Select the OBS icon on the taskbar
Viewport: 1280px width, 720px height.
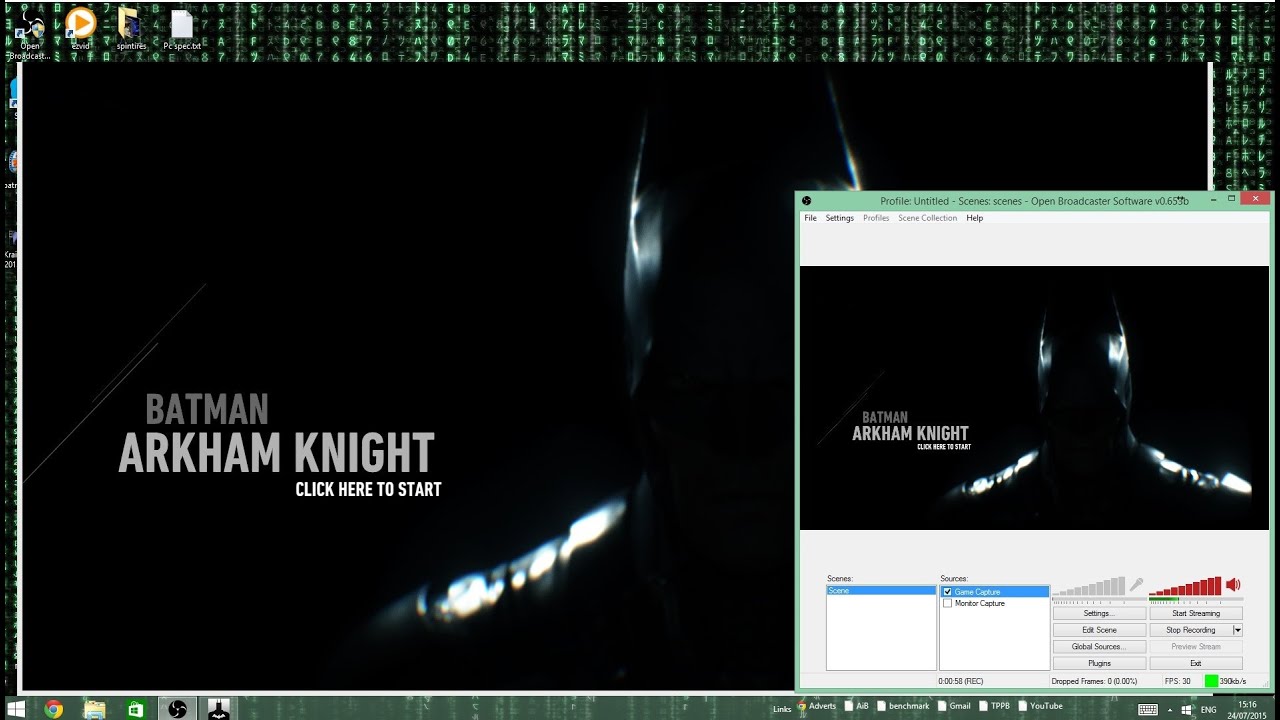(177, 708)
